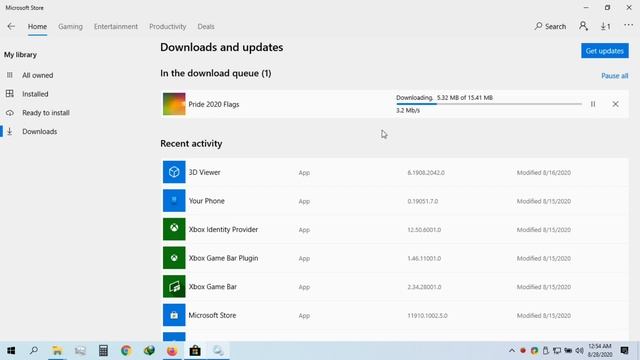This screenshot has width=640, height=360.
Task: Click the Installed grid icon
Action: [10, 93]
